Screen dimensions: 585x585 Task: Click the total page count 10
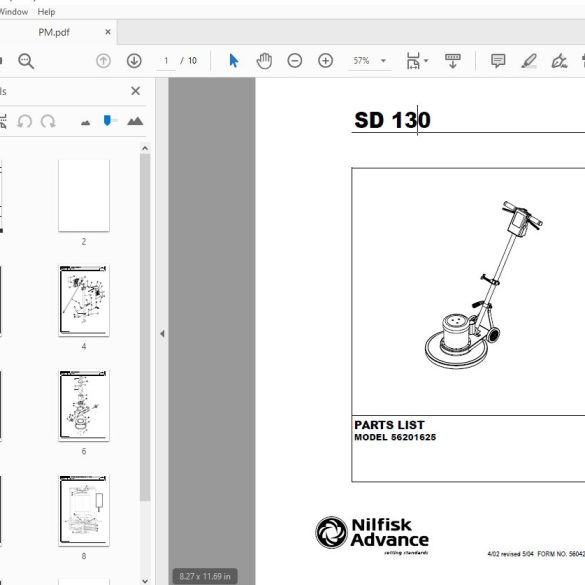[192, 61]
